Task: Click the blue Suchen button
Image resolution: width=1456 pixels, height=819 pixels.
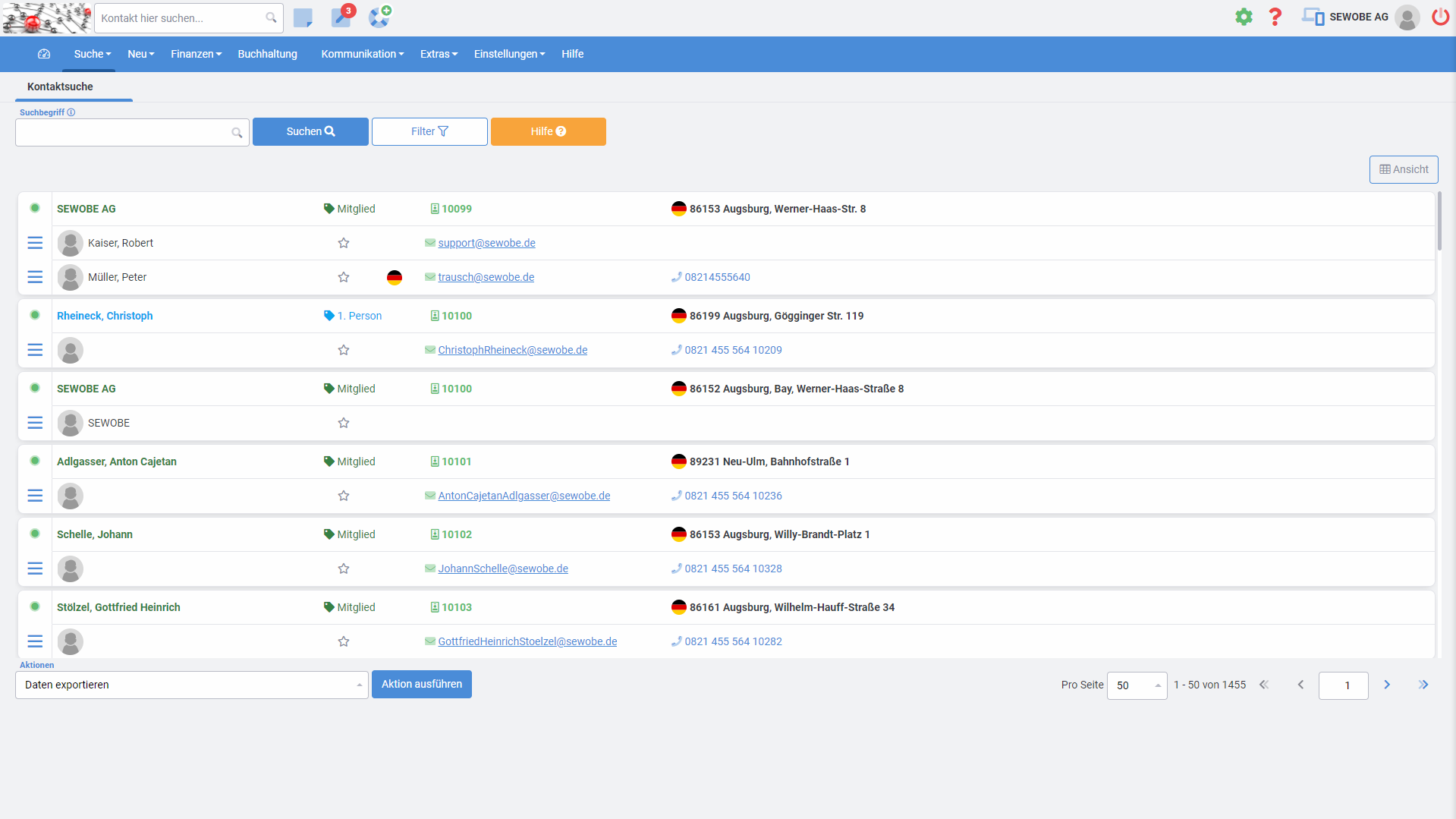Action: 310,131
